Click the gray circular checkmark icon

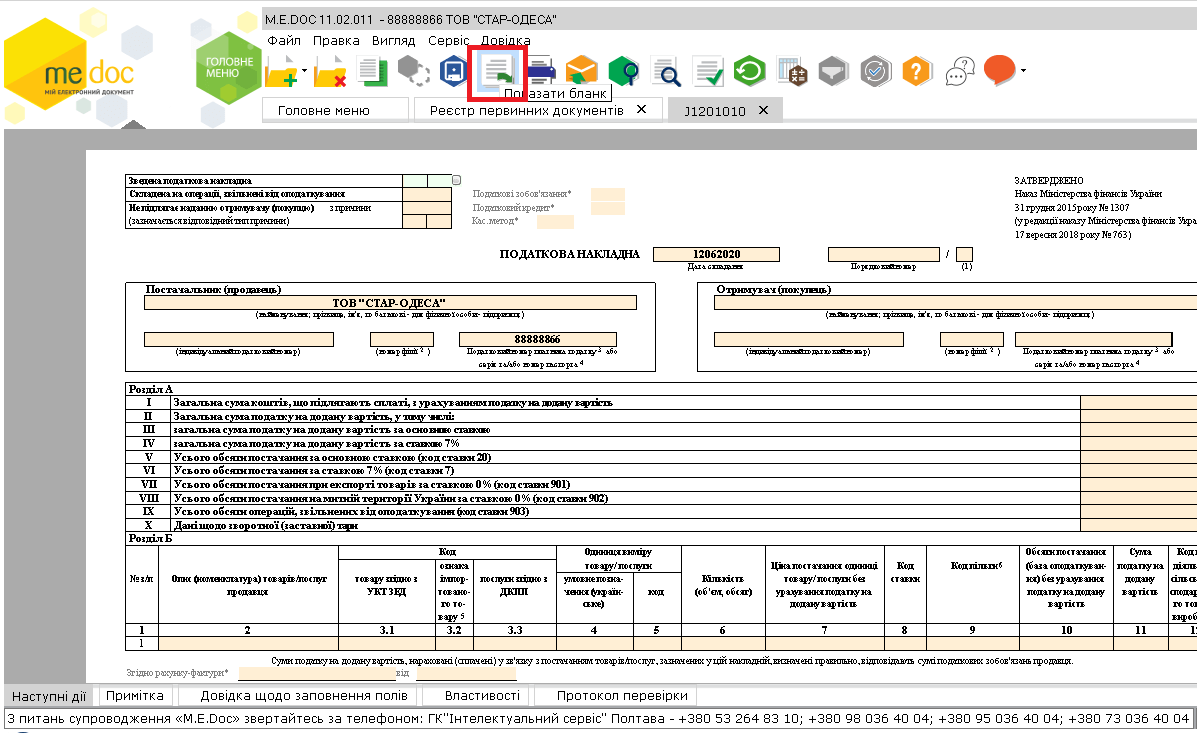[x=875, y=72]
